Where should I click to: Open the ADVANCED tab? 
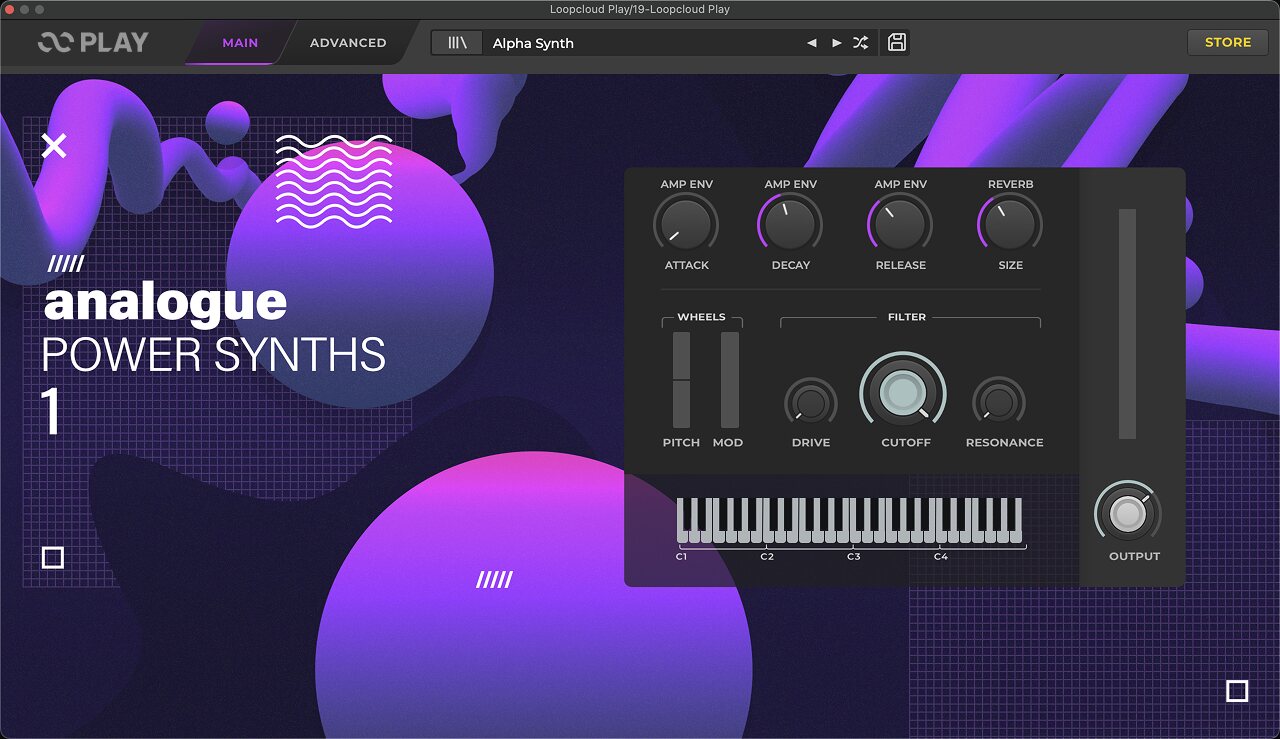[348, 43]
